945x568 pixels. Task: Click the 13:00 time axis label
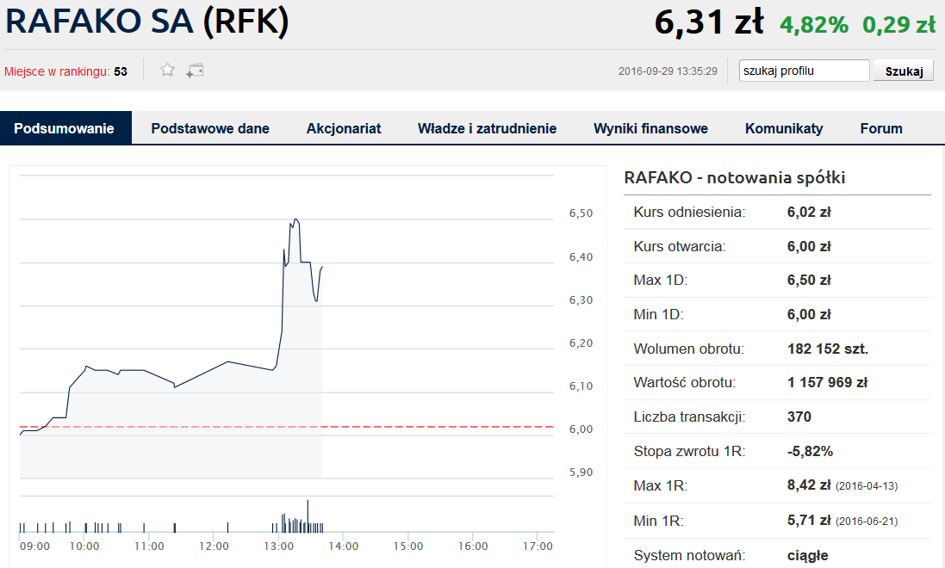pyautogui.click(x=278, y=546)
